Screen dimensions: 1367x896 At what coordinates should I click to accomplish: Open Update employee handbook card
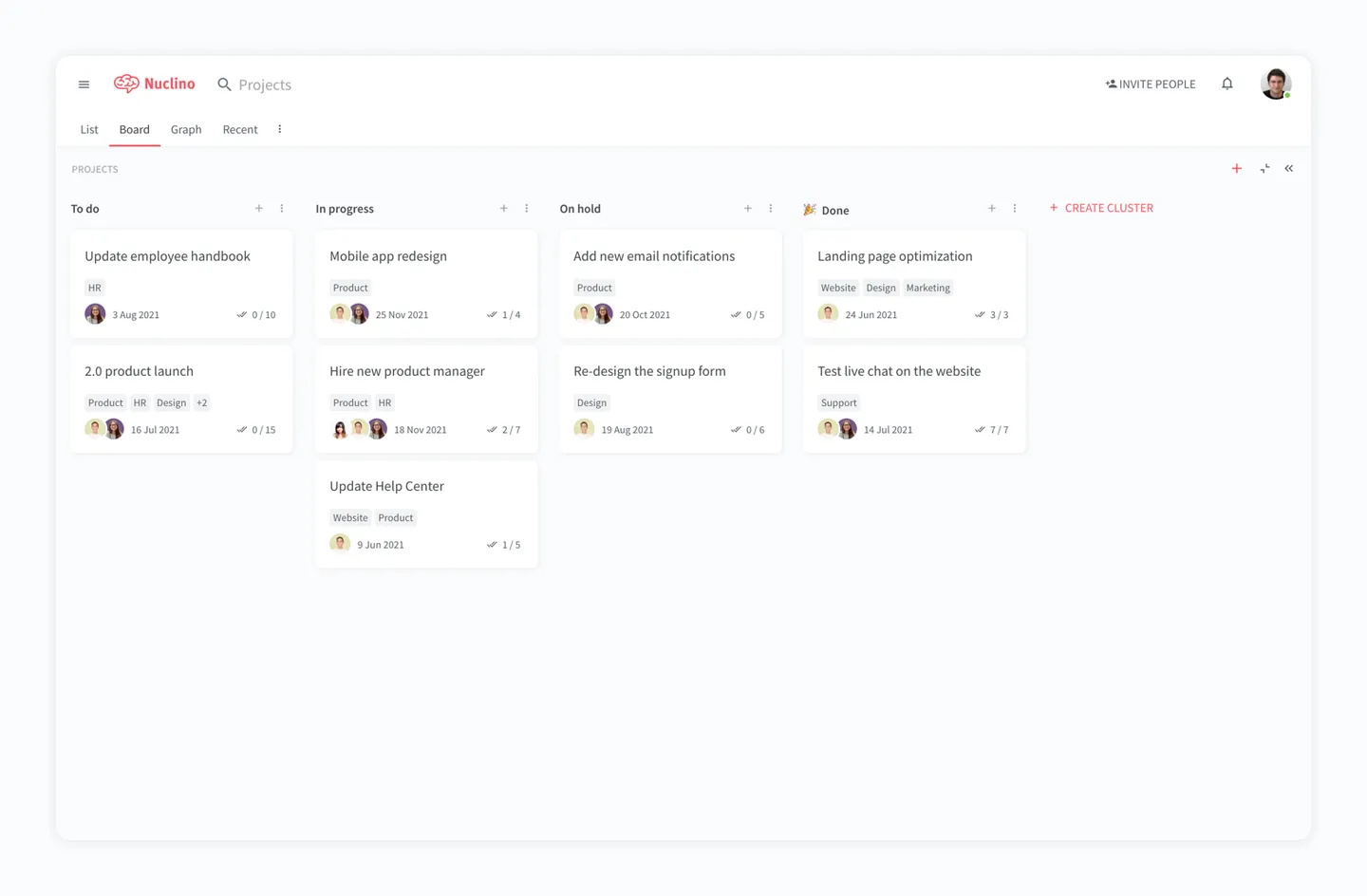pyautogui.click(x=181, y=284)
